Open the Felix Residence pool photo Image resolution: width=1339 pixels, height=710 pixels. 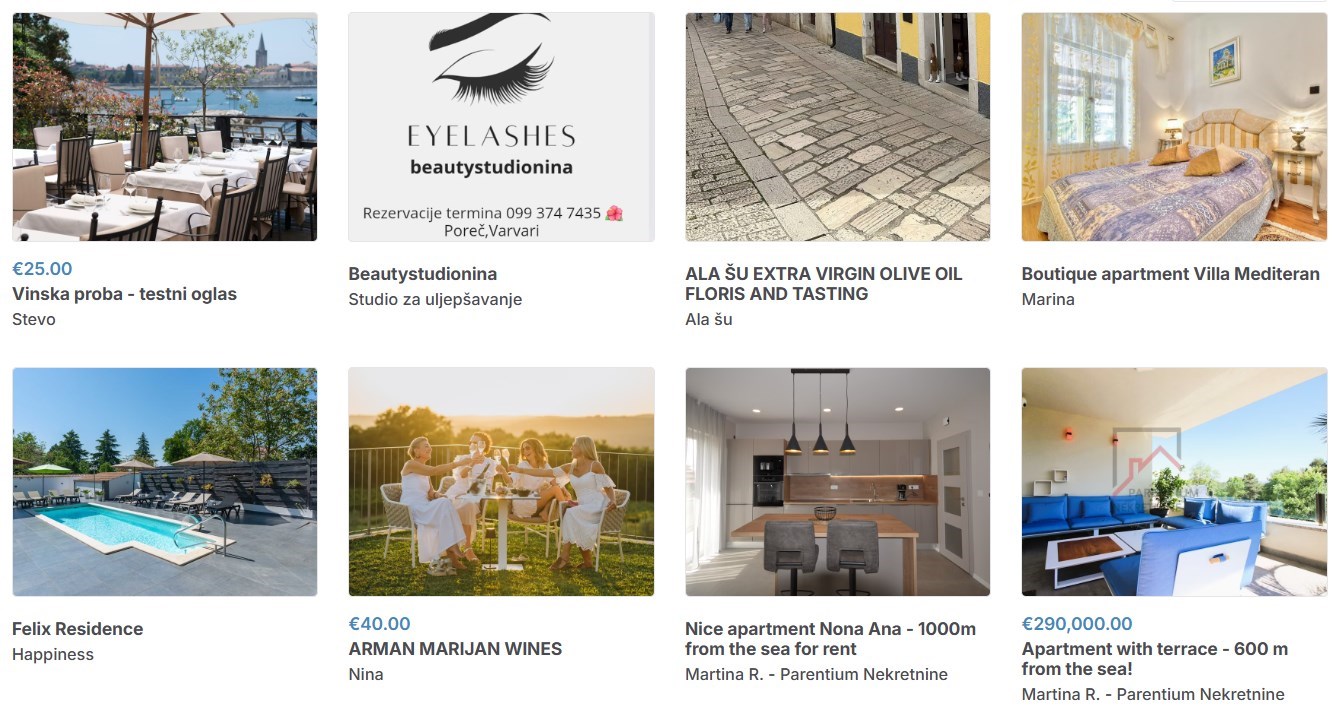tap(165, 482)
